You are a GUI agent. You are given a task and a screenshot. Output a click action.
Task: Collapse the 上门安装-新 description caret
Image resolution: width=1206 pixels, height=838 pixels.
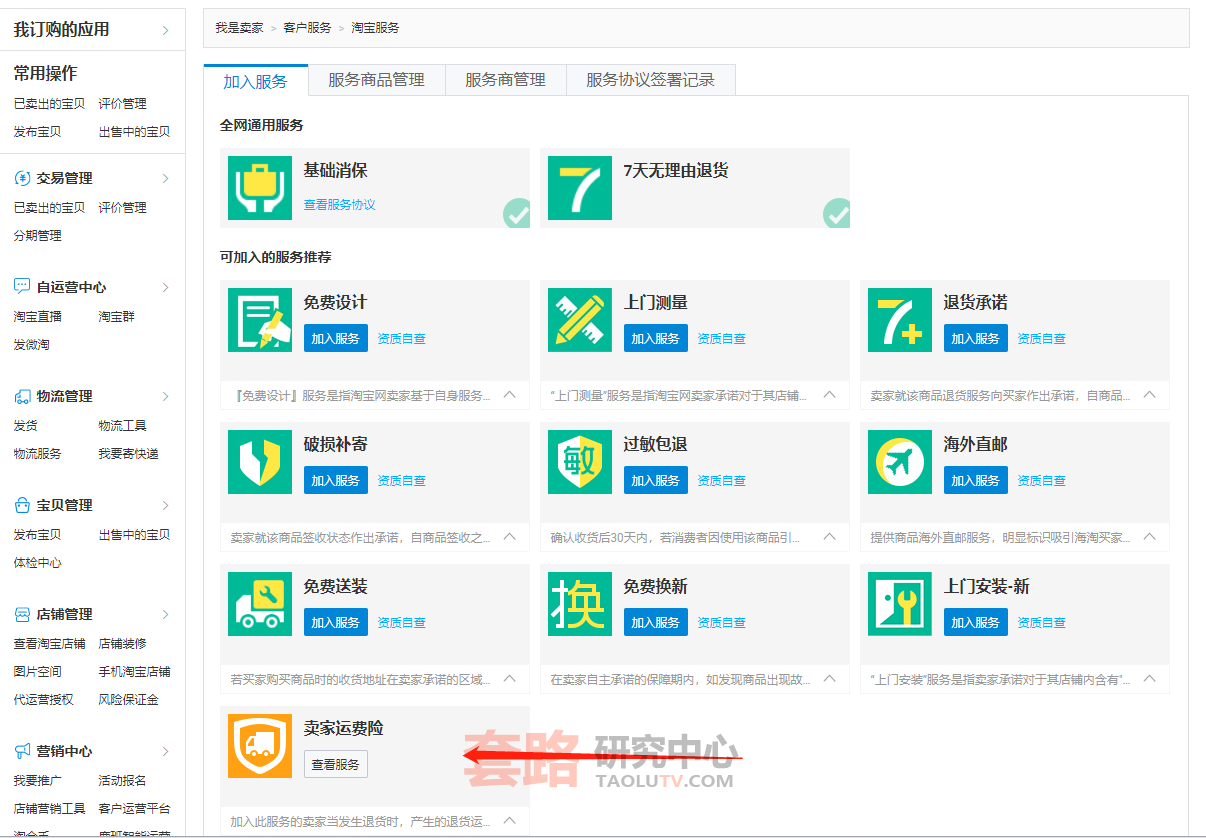click(x=1150, y=679)
